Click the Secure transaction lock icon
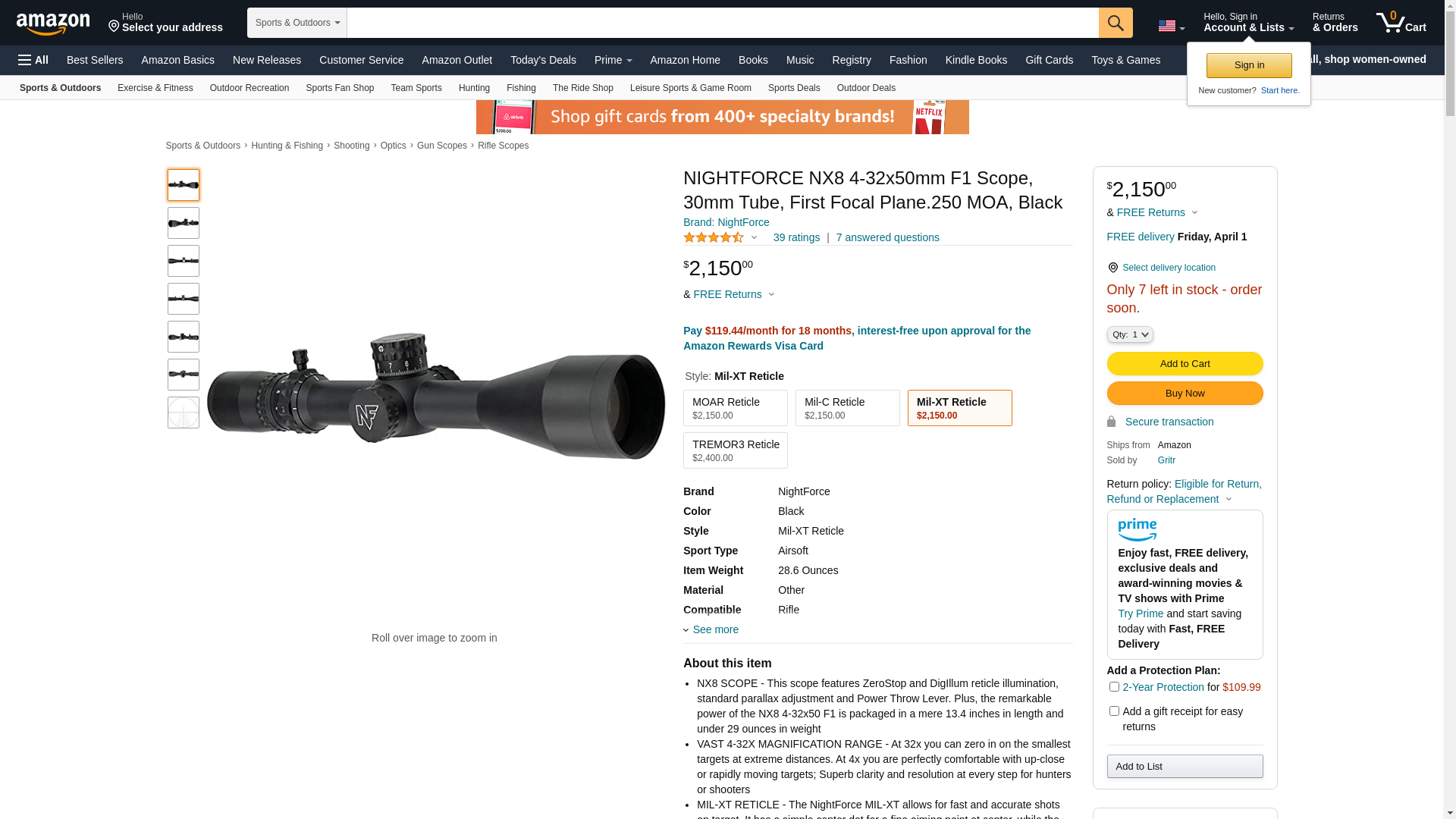1456x819 pixels. [x=1112, y=422]
